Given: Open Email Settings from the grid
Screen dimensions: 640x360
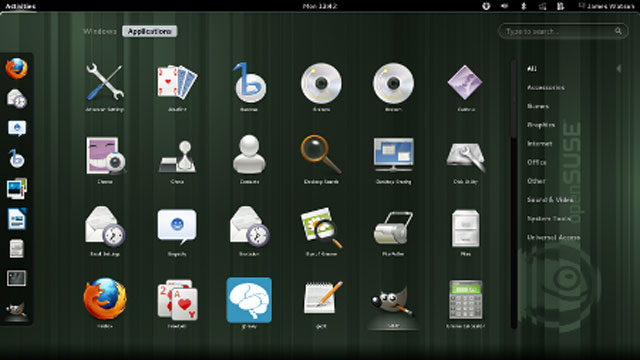Looking at the screenshot, I should 105,231.
